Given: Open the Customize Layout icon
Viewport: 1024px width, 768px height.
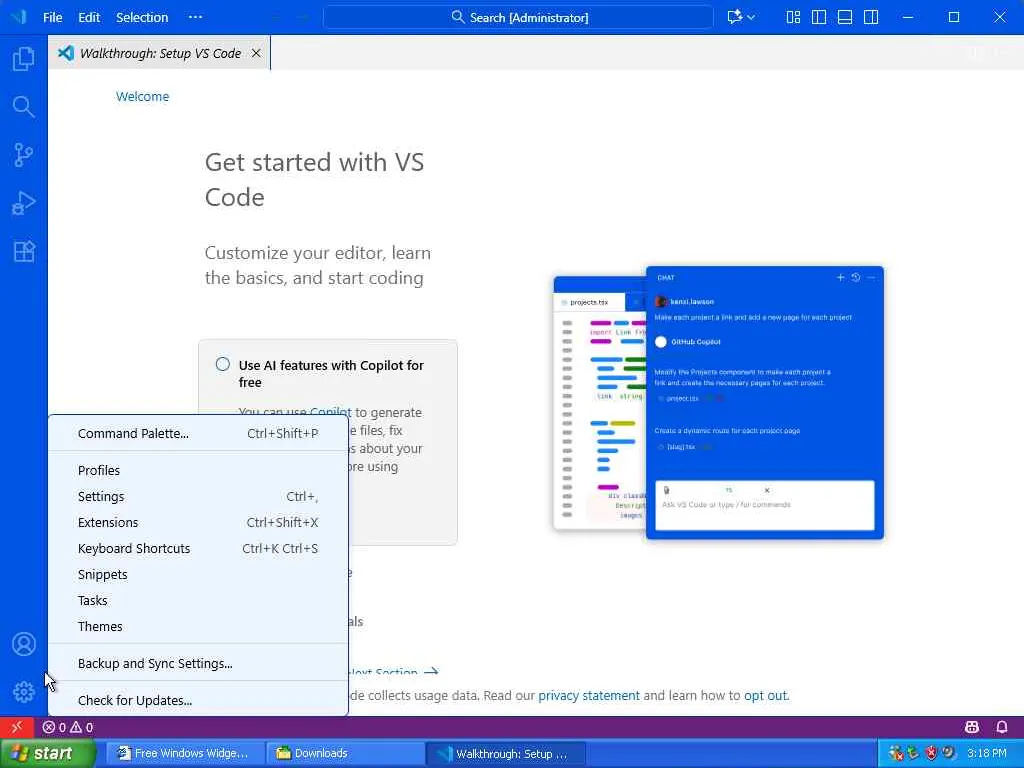Looking at the screenshot, I should coord(793,17).
